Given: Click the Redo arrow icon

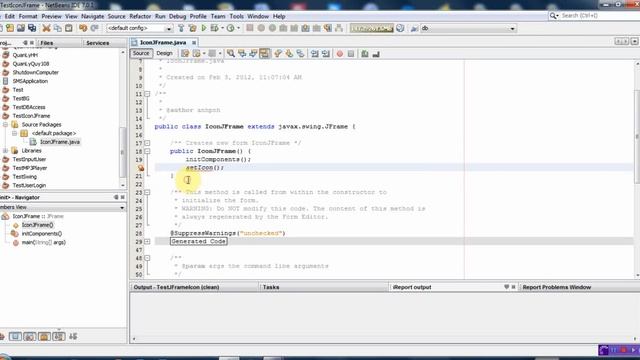Looking at the screenshot, I should [94, 28].
